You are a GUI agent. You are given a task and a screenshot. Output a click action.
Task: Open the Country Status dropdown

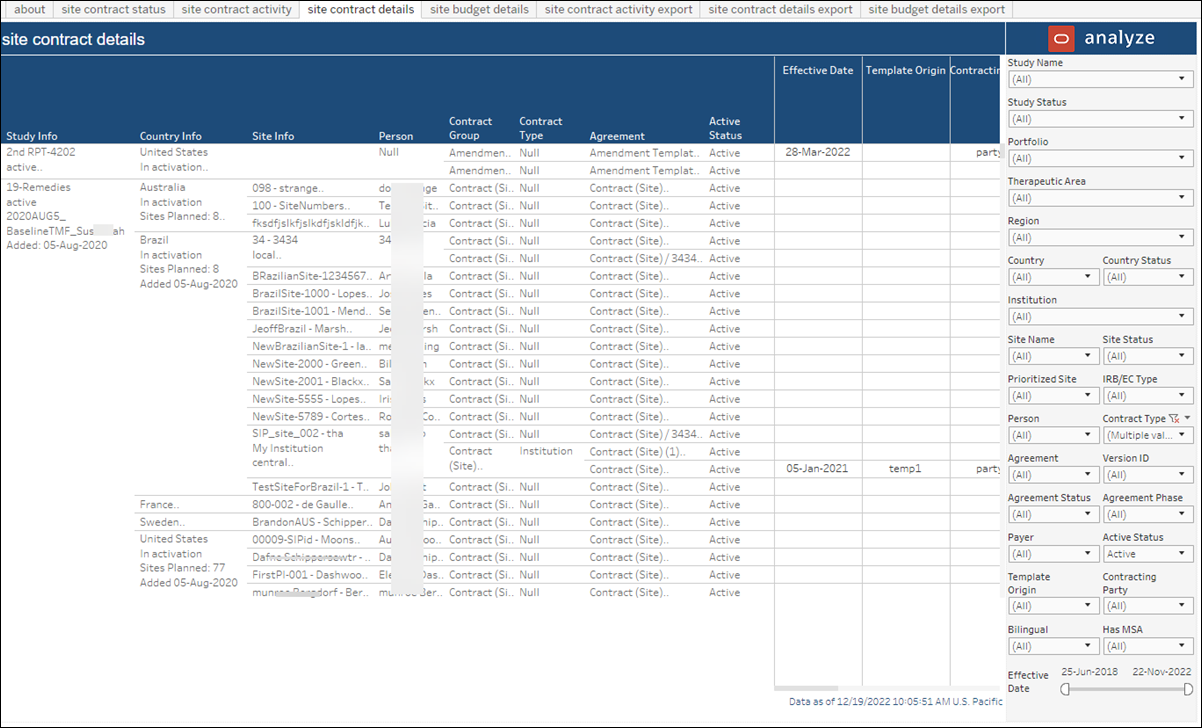click(x=1148, y=277)
